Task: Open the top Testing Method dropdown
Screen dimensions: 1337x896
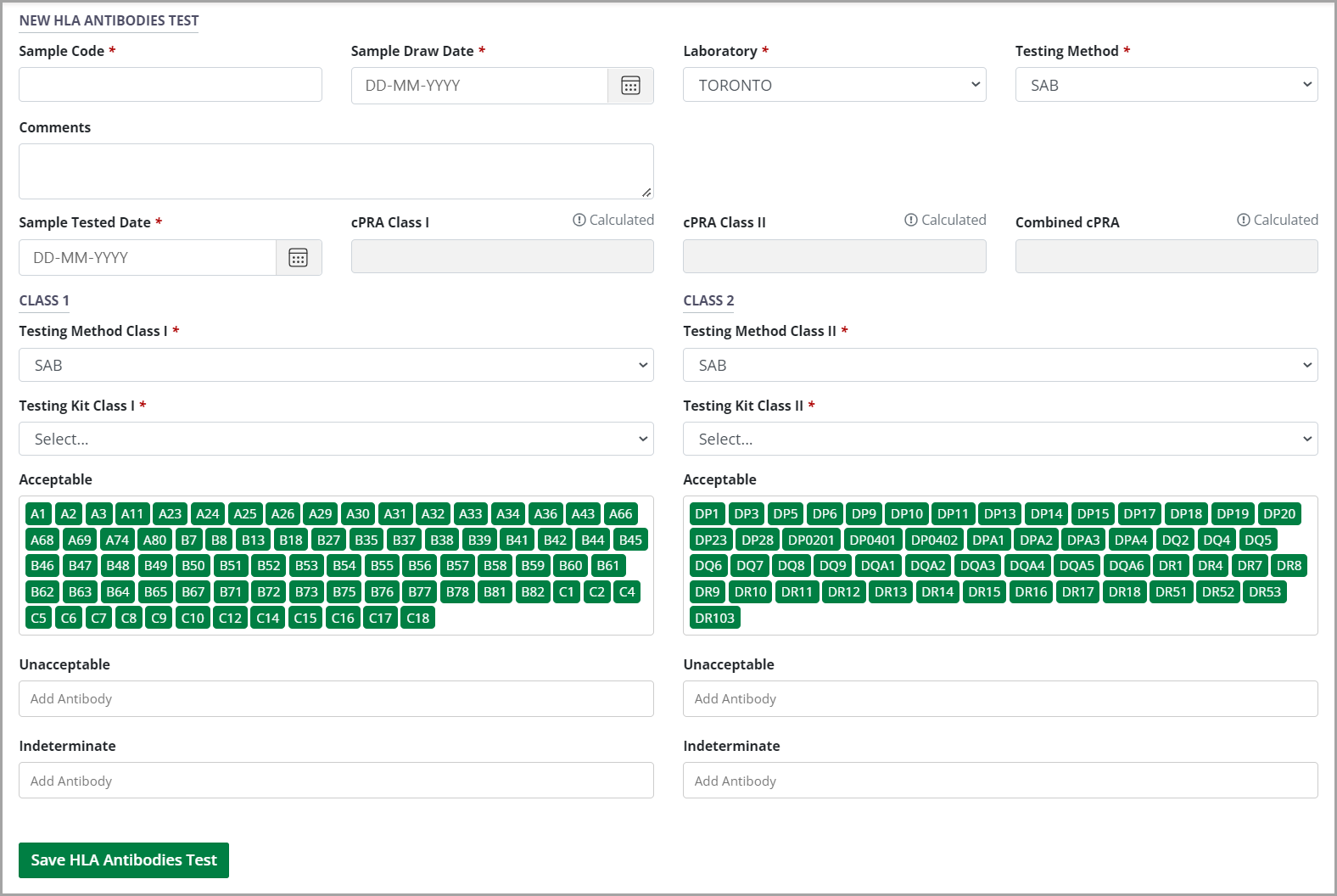Action: click(x=1166, y=85)
